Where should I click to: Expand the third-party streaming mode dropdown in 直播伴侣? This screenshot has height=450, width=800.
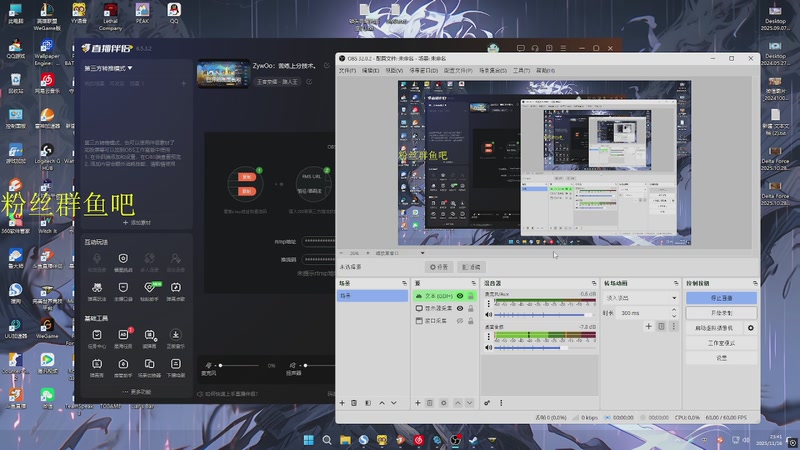coord(108,68)
